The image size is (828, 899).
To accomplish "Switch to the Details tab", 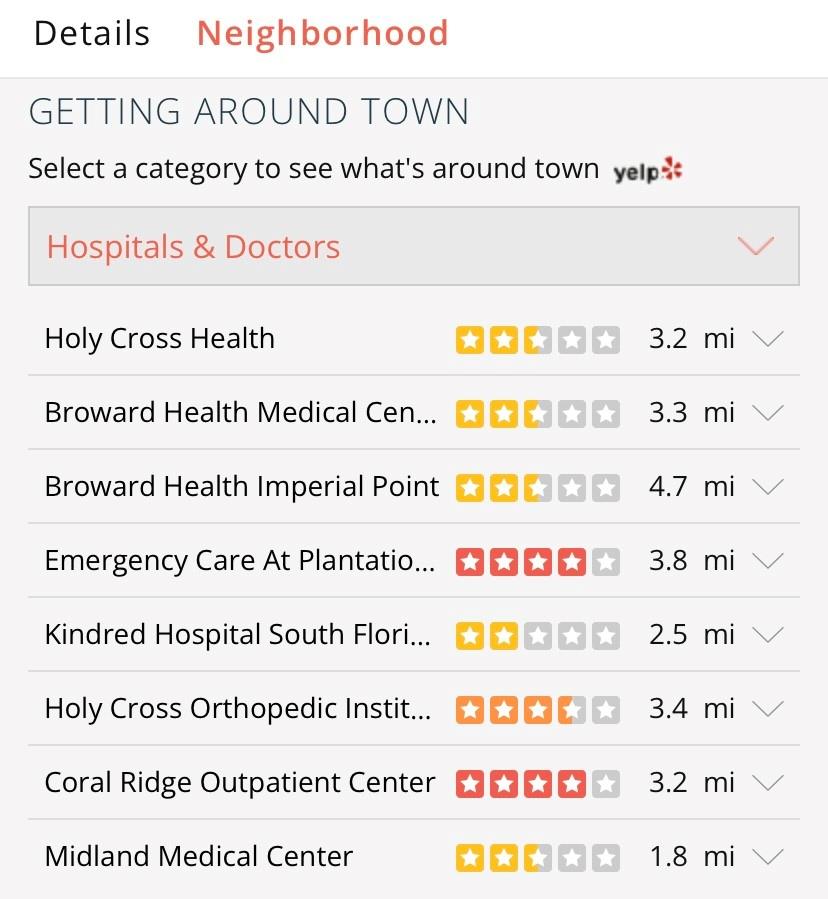I will (92, 33).
